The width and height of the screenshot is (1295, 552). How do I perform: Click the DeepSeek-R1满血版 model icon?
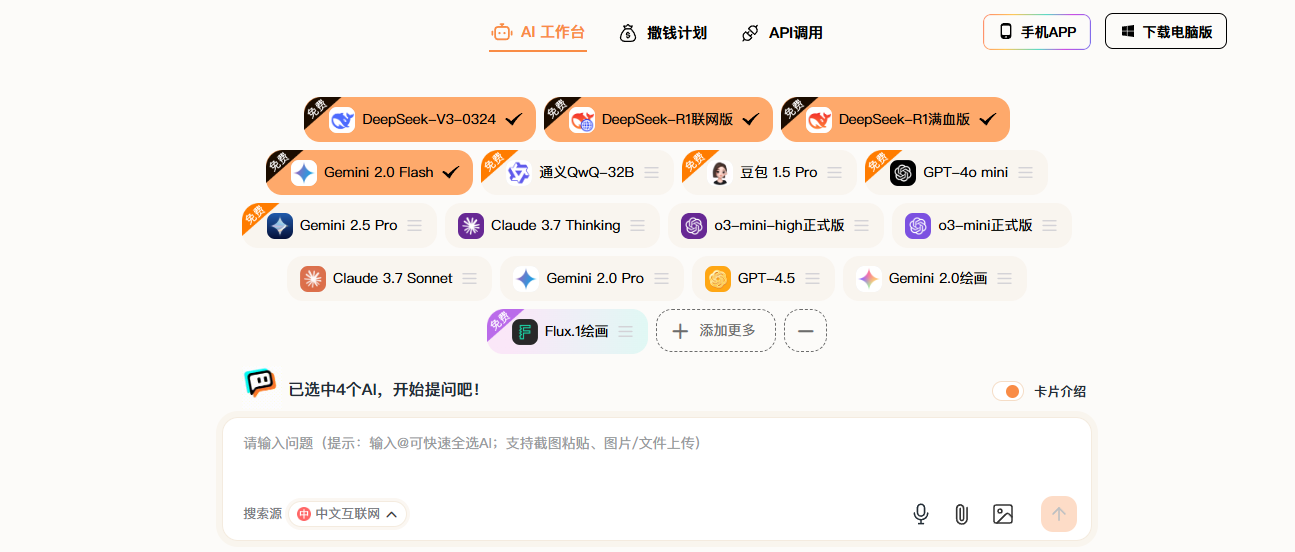coord(819,120)
